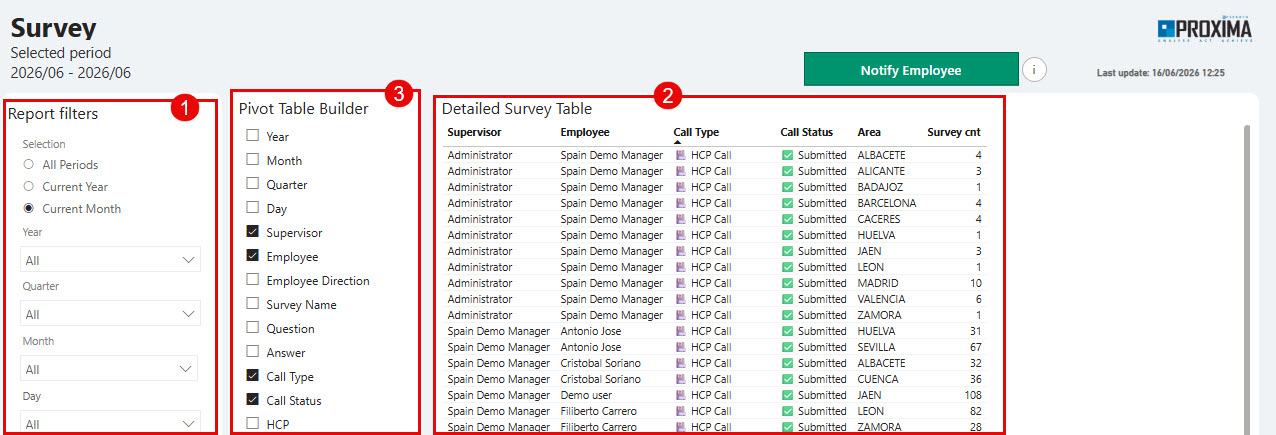Click the Notify Employee button
The image size is (1276, 435).
pyautogui.click(x=911, y=70)
